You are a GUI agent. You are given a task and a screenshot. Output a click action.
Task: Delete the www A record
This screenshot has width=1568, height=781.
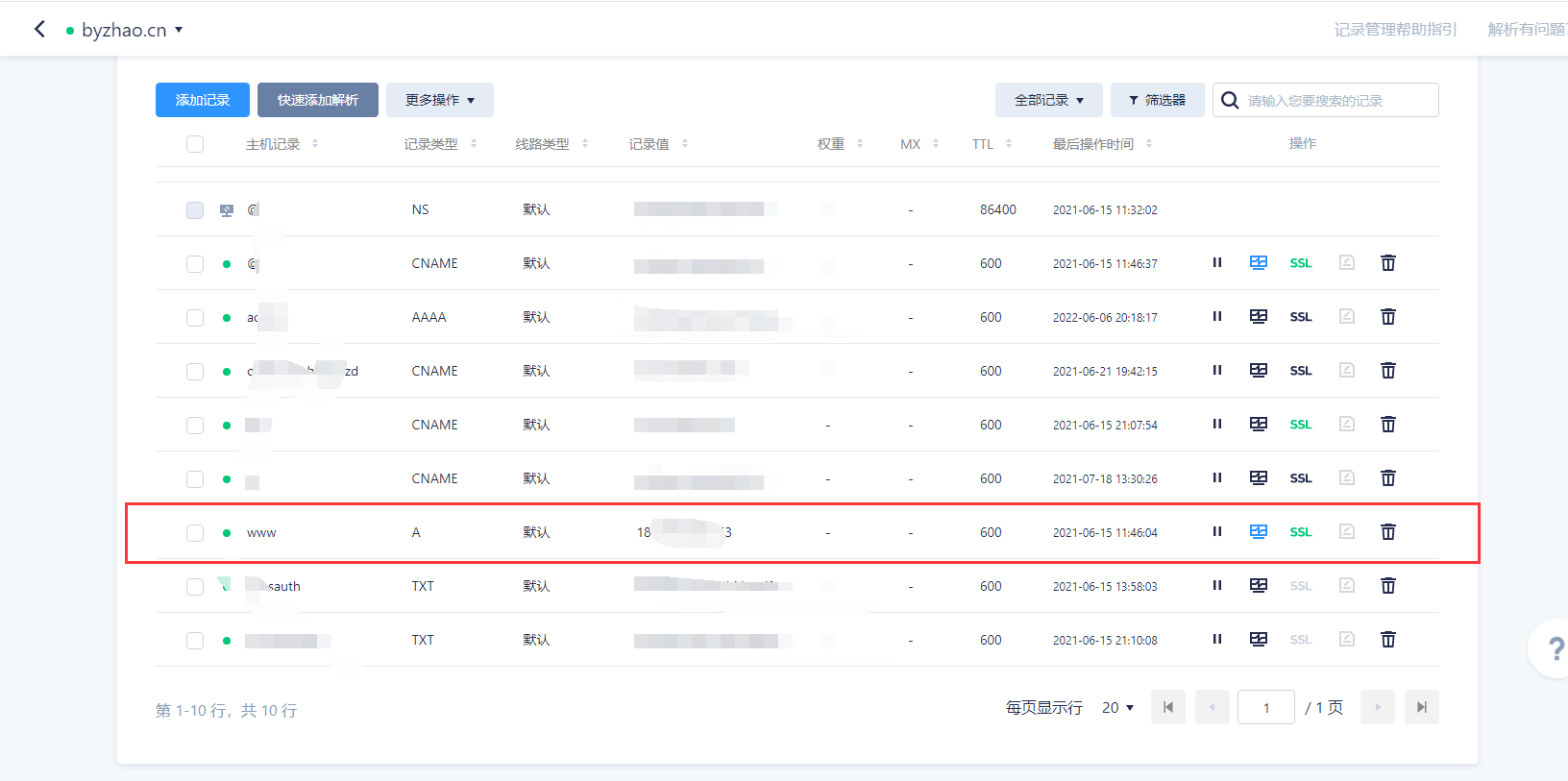[x=1388, y=531]
